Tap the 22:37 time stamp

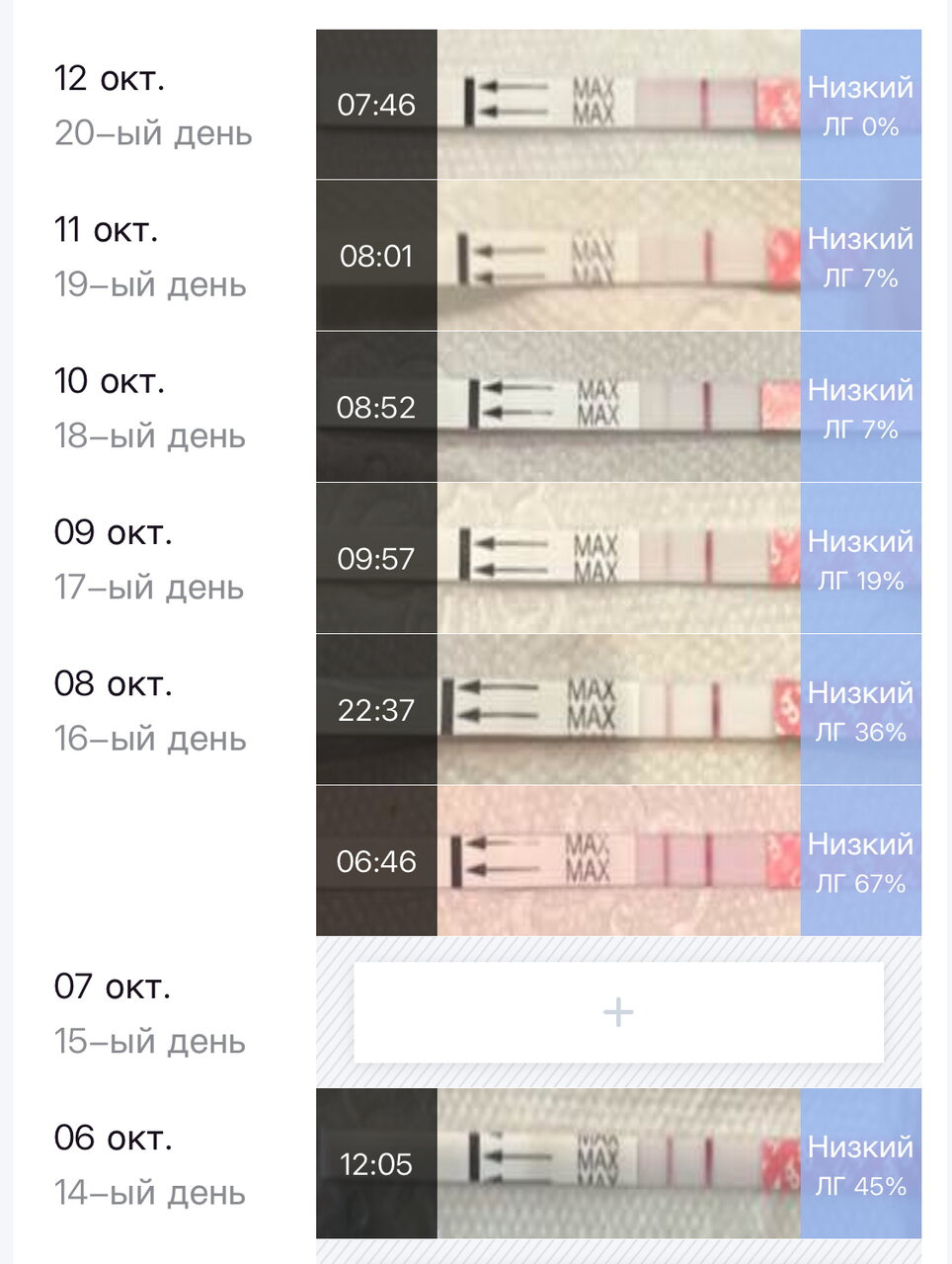376,710
